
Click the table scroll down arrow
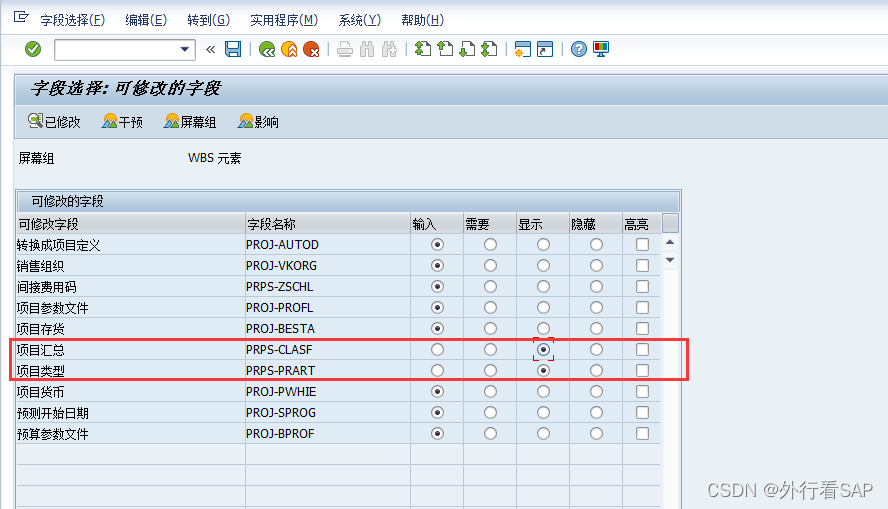(670, 260)
